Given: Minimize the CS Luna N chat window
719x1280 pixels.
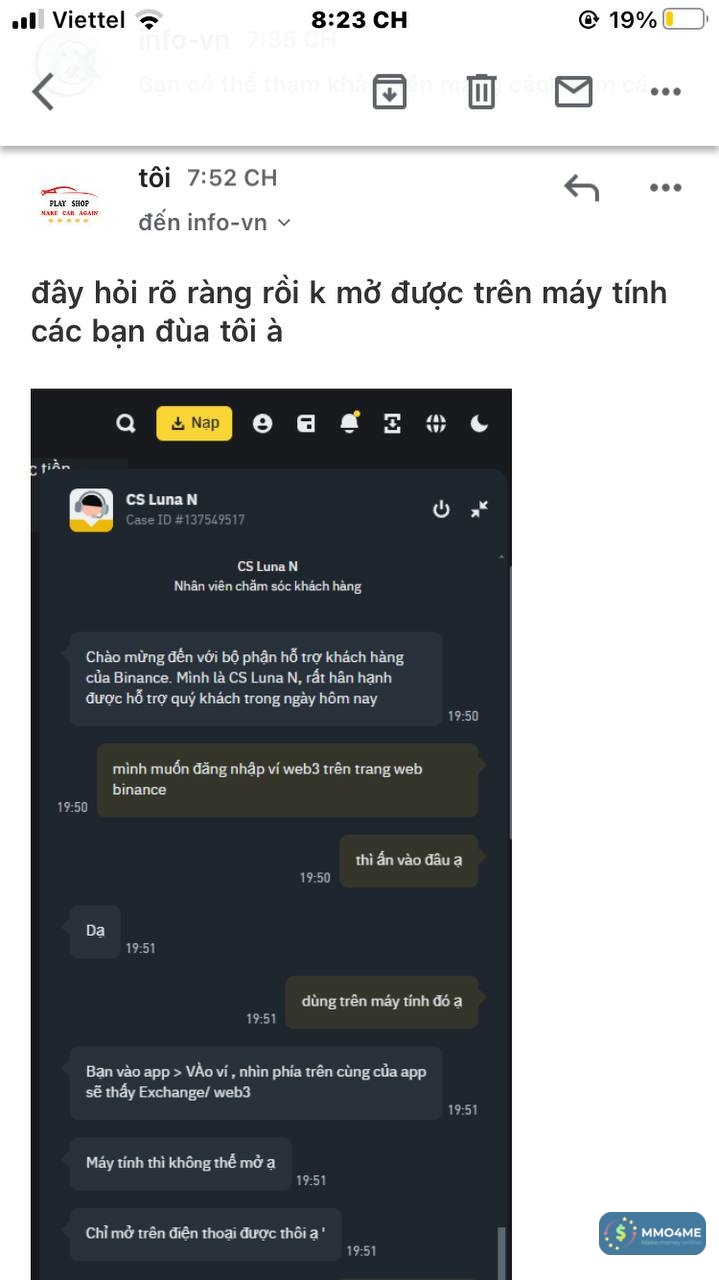Looking at the screenshot, I should (x=479, y=509).
